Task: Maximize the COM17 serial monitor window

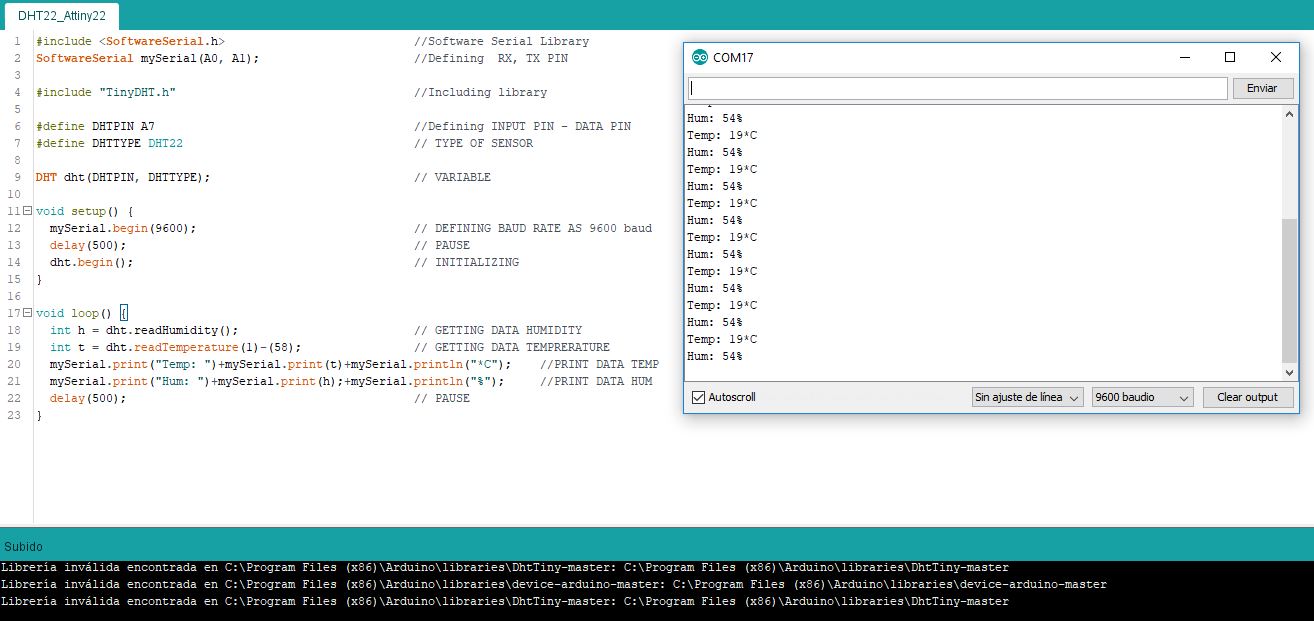Action: click(1230, 57)
